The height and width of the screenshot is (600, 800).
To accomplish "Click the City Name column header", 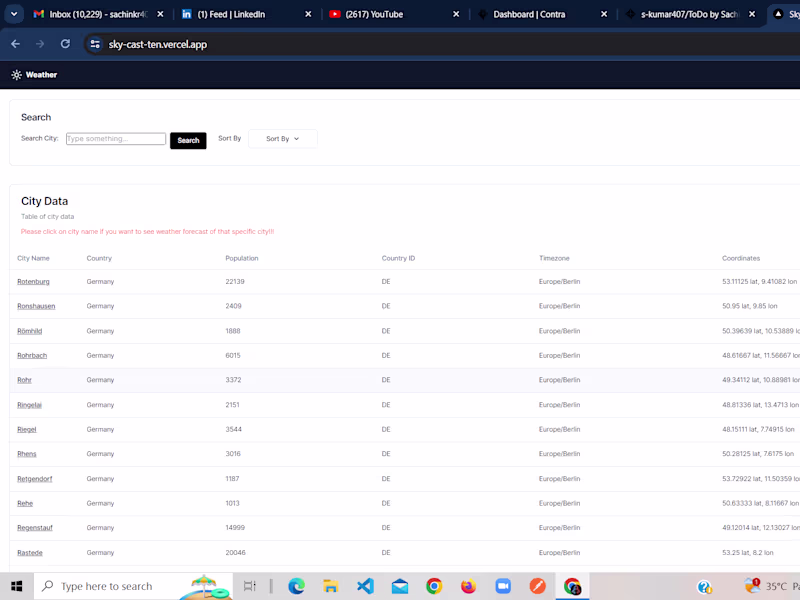I will 33,258.
